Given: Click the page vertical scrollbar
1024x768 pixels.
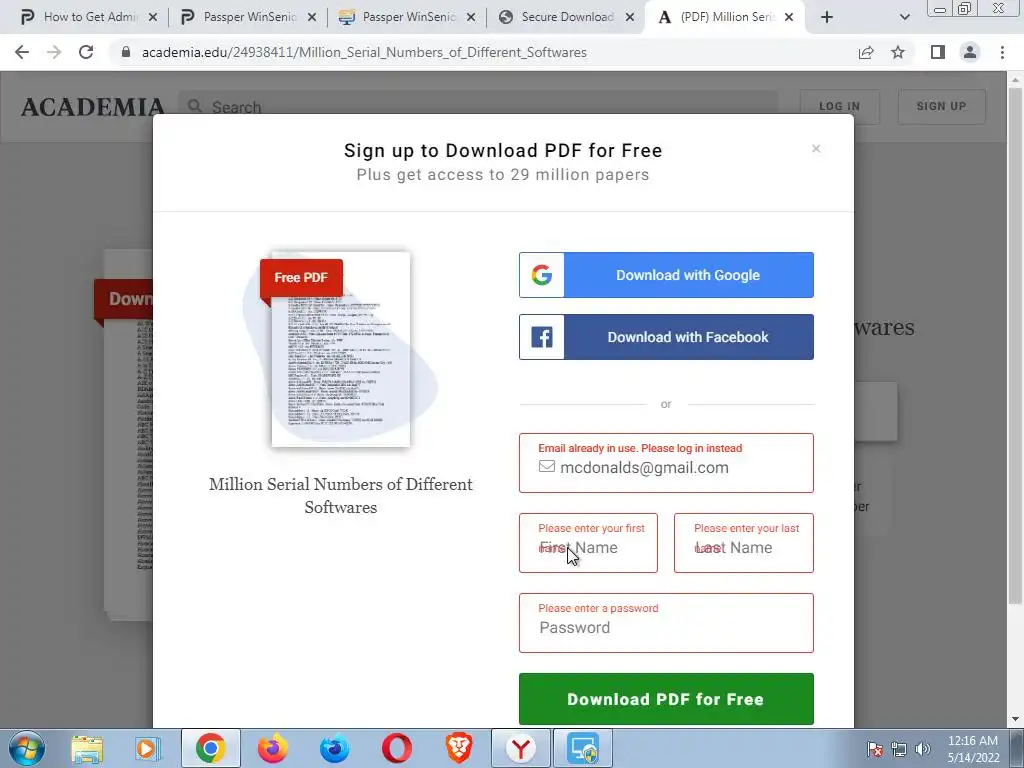Looking at the screenshot, I should 1016,345.
